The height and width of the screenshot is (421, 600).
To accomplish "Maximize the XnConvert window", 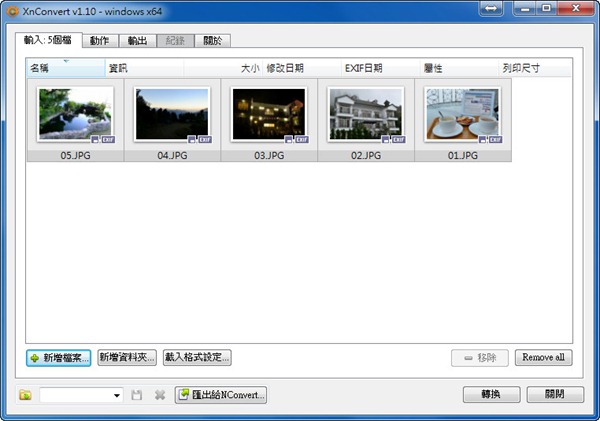I will click(x=547, y=8).
